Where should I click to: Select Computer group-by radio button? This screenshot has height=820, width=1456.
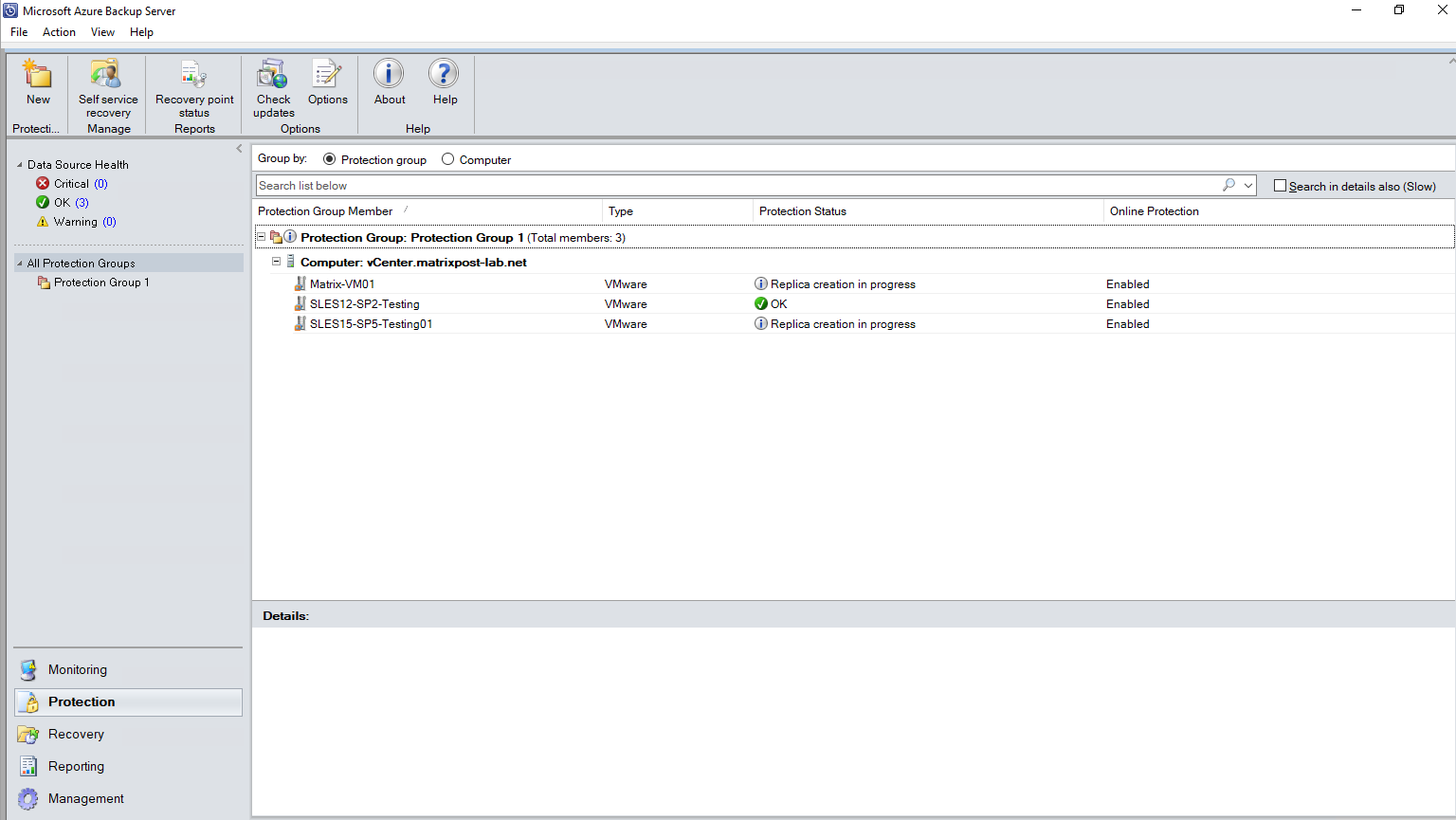[x=447, y=159]
